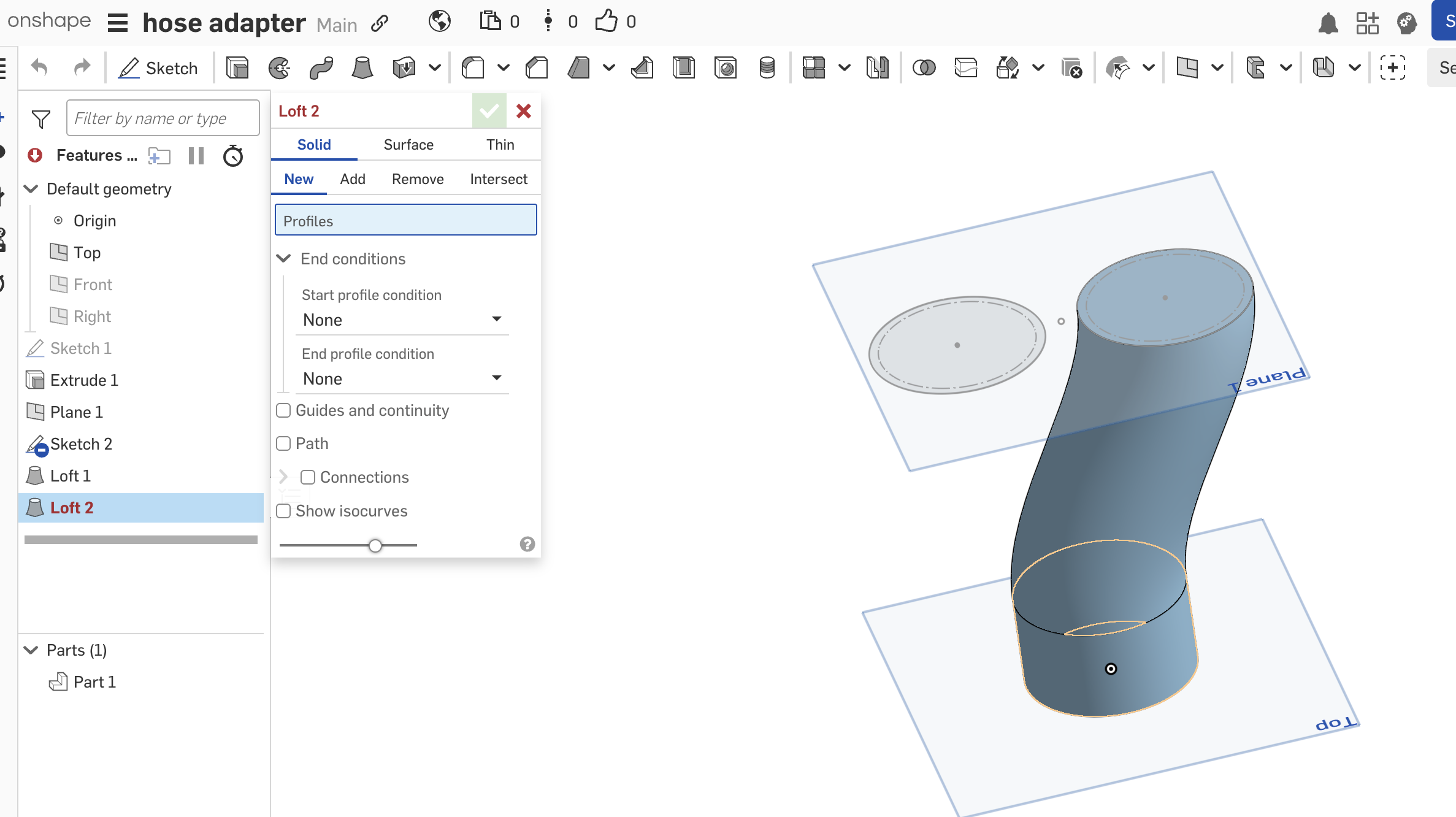Select the Remove operation tab

[418, 179]
